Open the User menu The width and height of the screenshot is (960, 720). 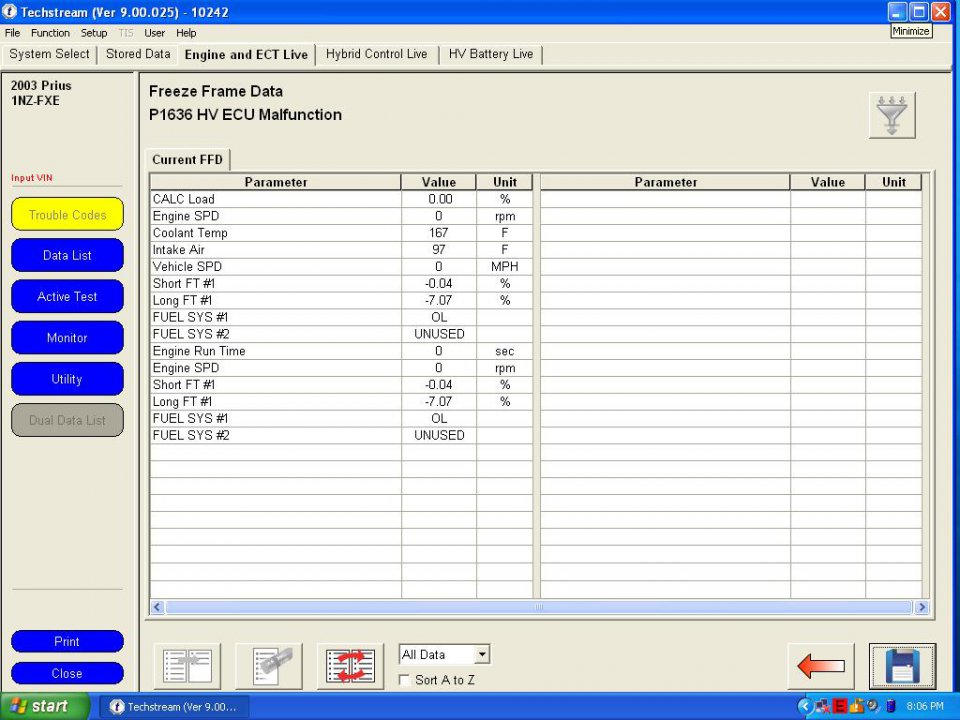(x=154, y=33)
